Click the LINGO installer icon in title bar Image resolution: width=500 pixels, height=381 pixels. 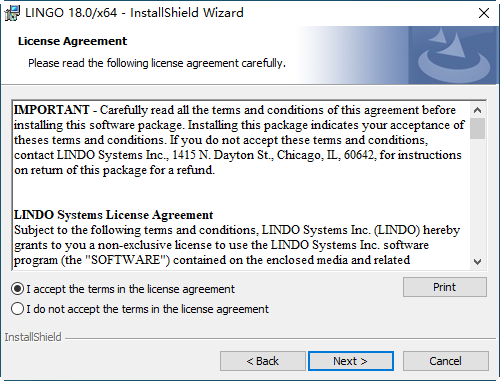click(12, 13)
